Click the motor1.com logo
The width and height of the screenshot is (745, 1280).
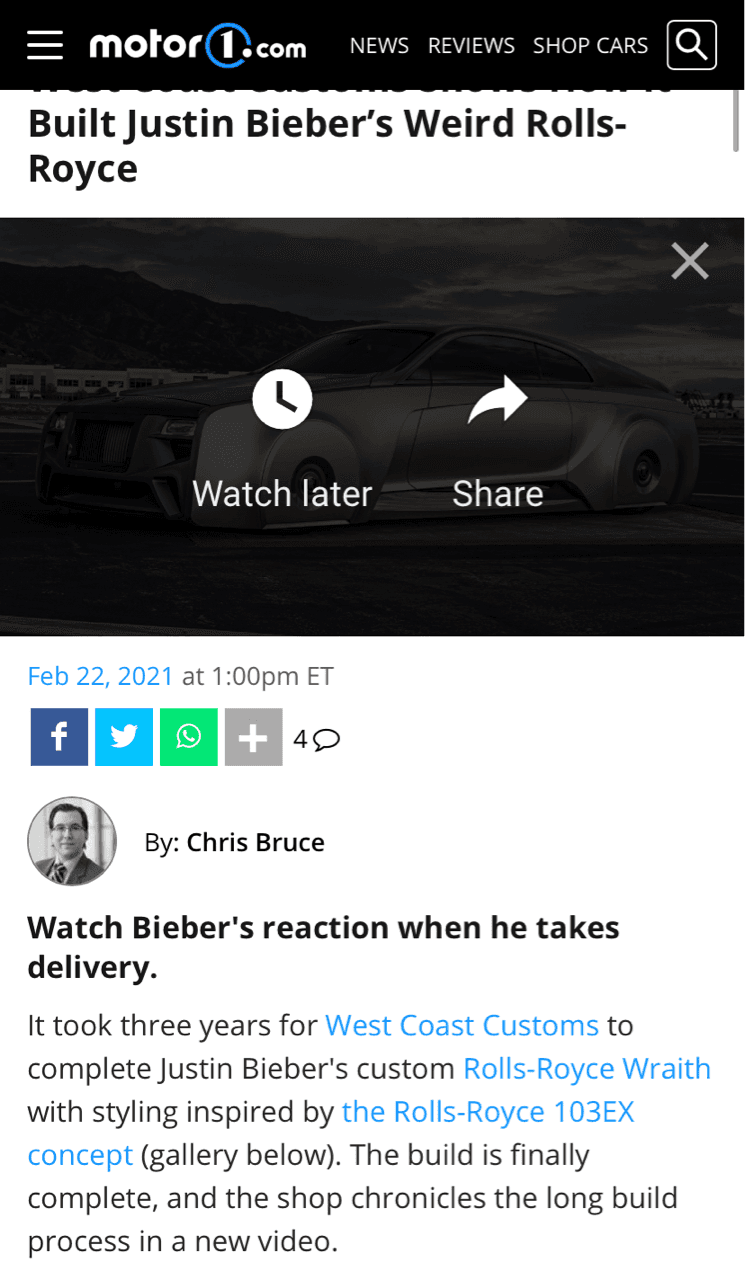198,45
